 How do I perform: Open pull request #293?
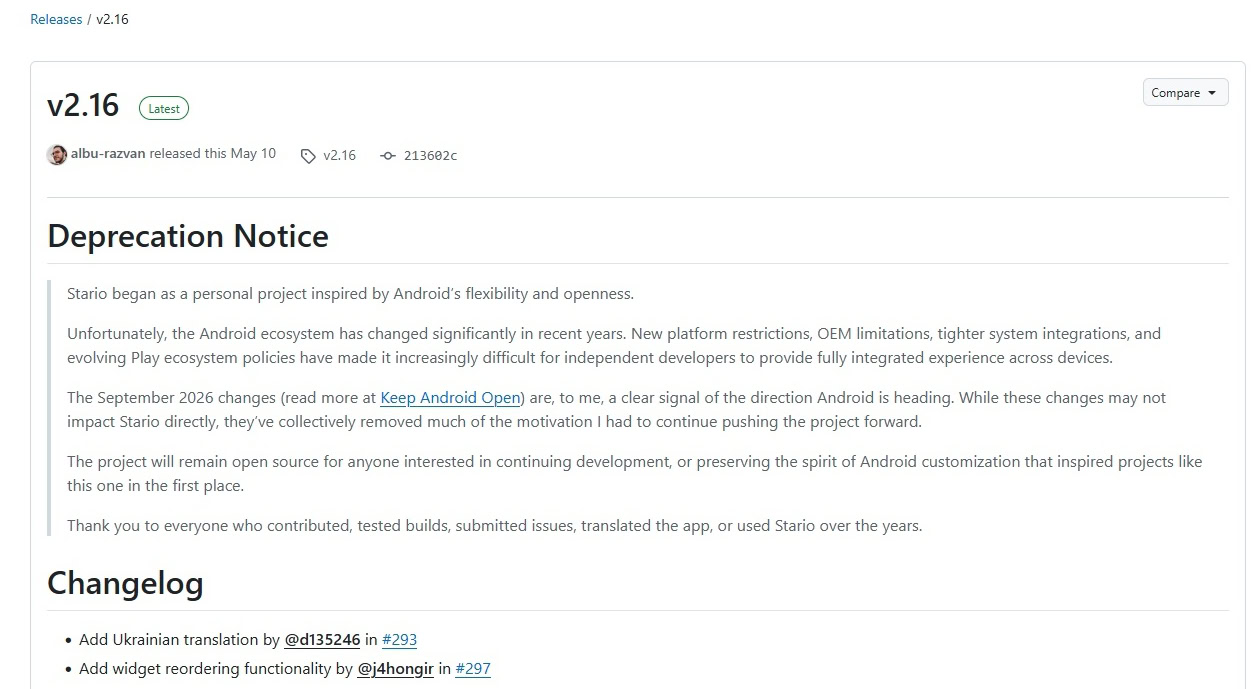point(399,640)
